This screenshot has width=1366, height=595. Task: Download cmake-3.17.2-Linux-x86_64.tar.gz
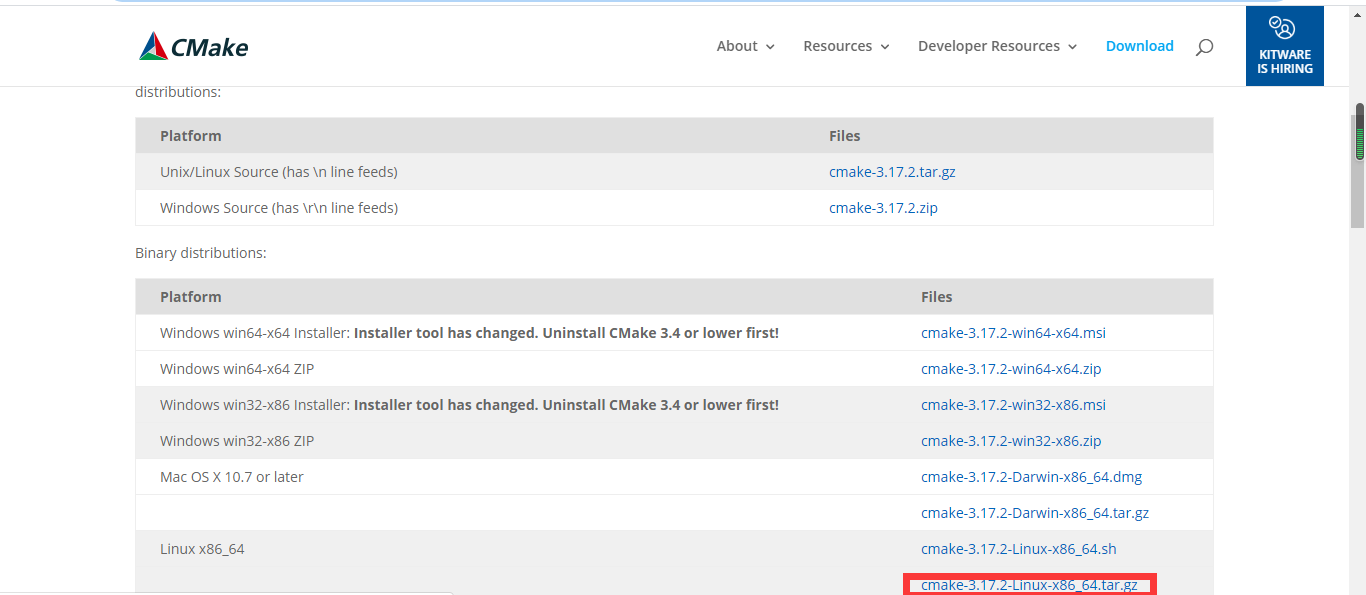tap(1029, 585)
